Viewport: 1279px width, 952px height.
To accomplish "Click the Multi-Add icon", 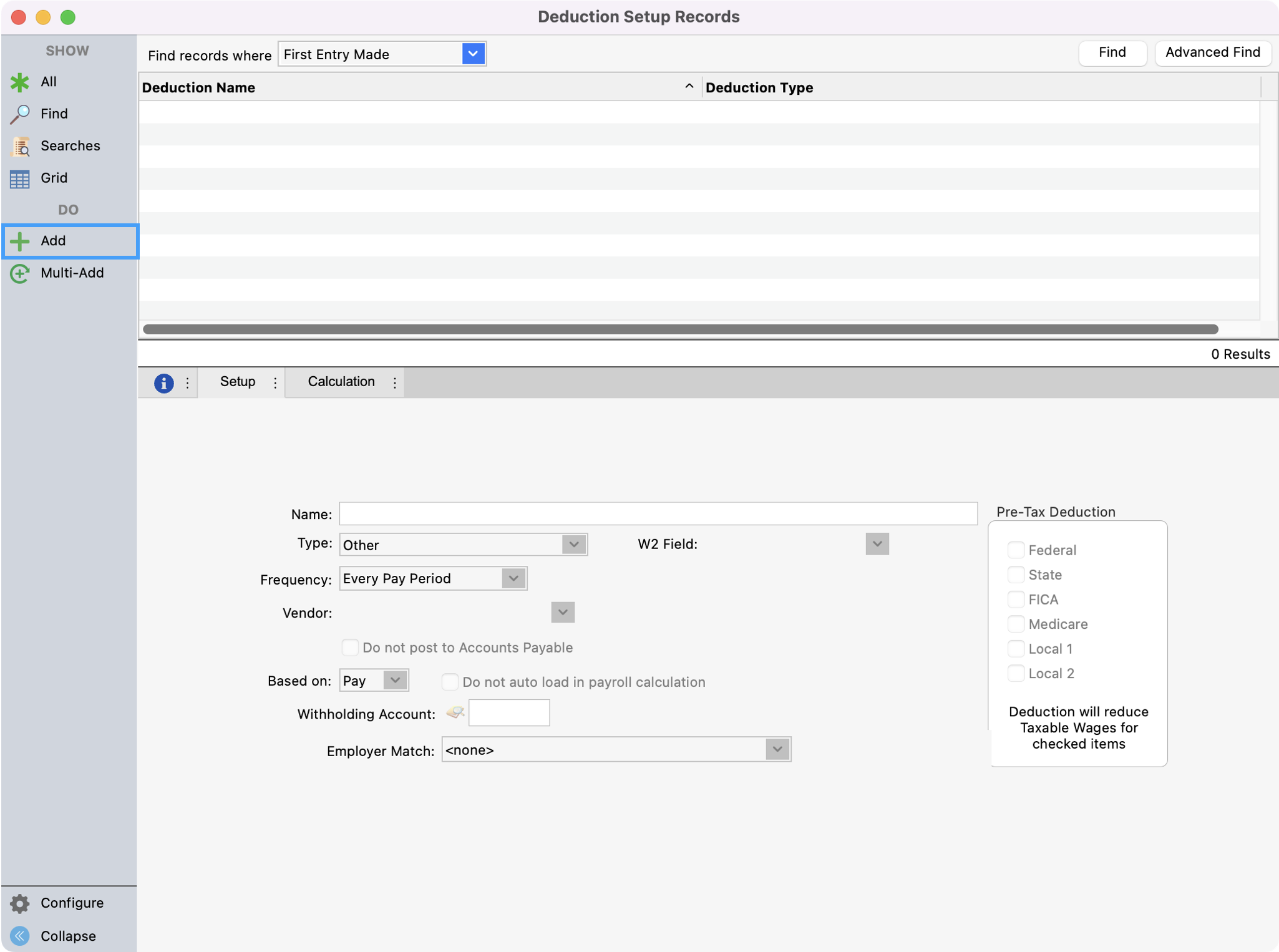I will point(20,273).
